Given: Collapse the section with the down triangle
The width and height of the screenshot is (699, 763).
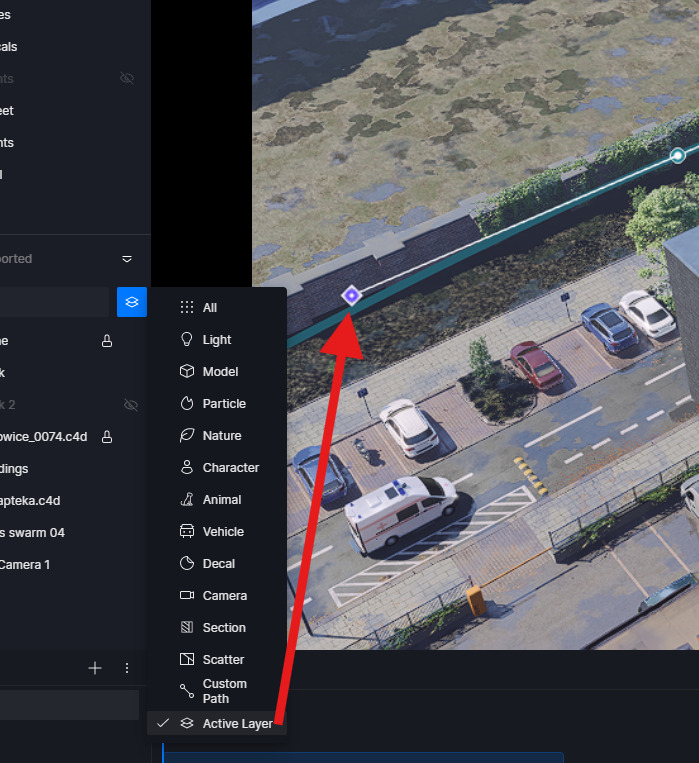Looking at the screenshot, I should (127, 259).
